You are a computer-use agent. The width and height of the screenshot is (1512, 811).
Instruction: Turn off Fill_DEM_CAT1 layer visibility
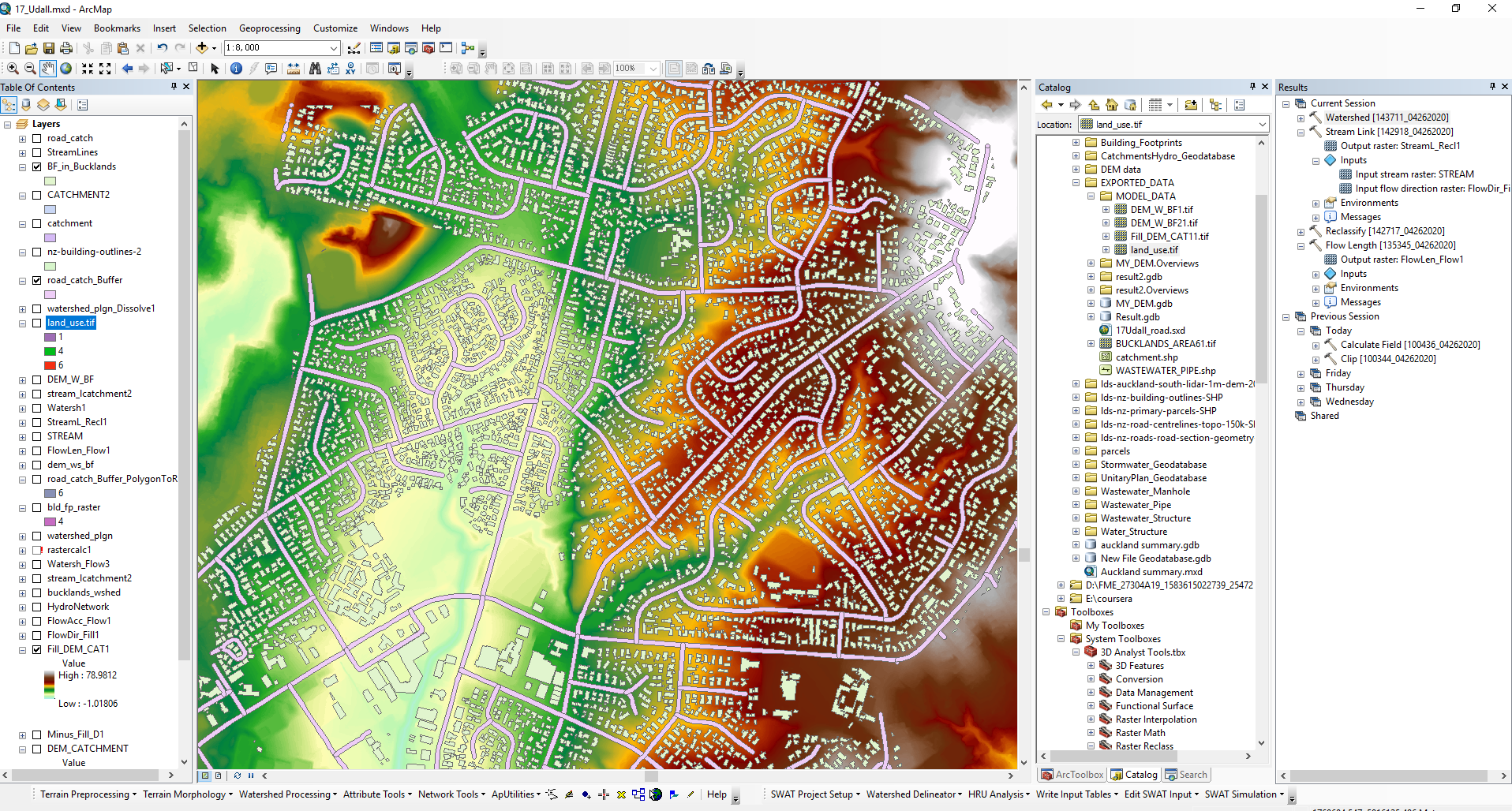[x=36, y=649]
